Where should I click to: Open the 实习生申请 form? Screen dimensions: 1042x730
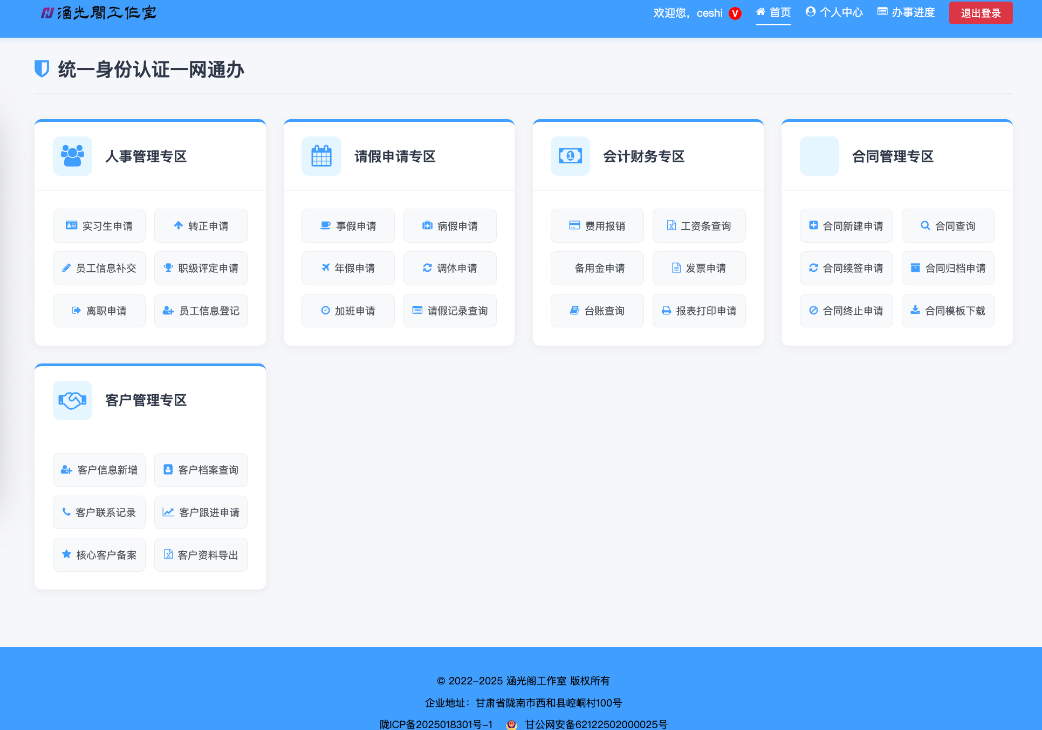tap(99, 226)
